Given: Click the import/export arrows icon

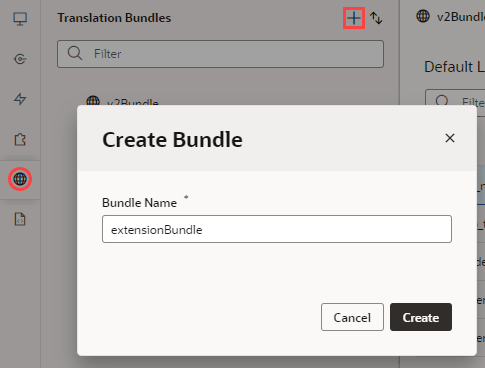Looking at the screenshot, I should (x=376, y=18).
